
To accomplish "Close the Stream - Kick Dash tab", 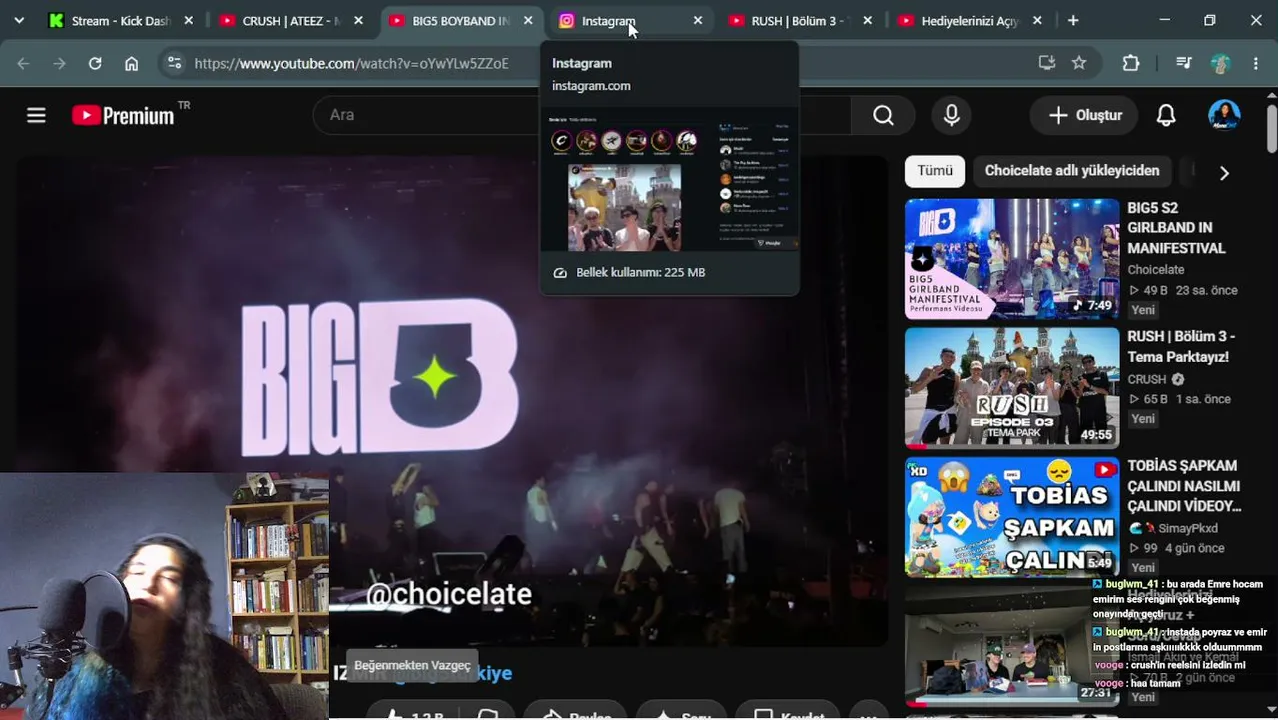I will tap(188, 20).
